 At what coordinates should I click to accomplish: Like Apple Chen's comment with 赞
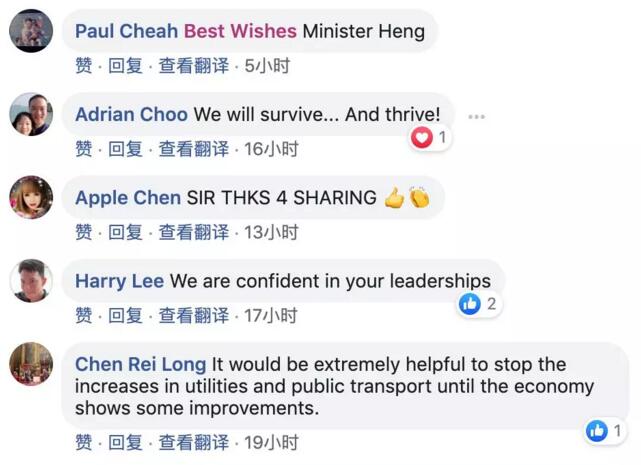(84, 232)
